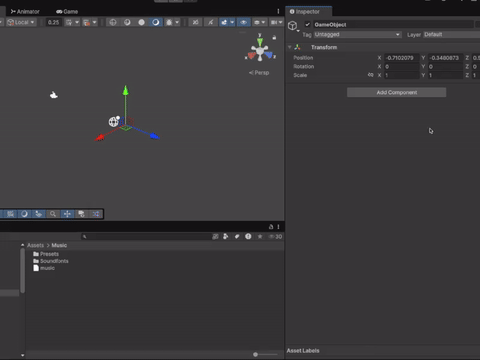This screenshot has height=360, width=480.
Task: Click the first icon in bottom Scene overlay toolbar
Action: [10, 214]
